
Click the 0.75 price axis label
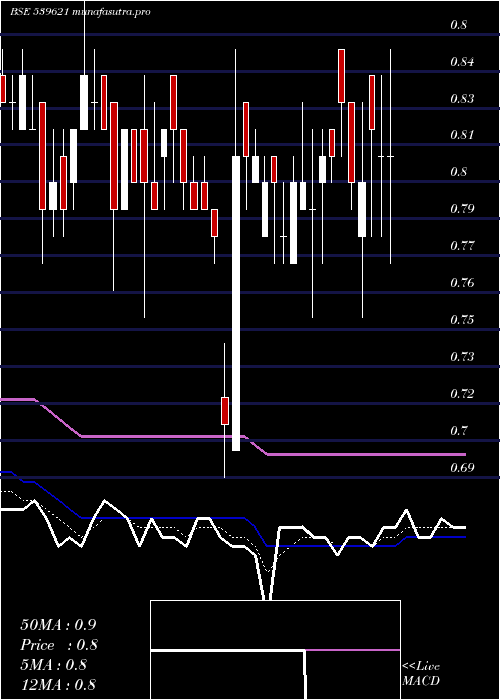(462, 320)
